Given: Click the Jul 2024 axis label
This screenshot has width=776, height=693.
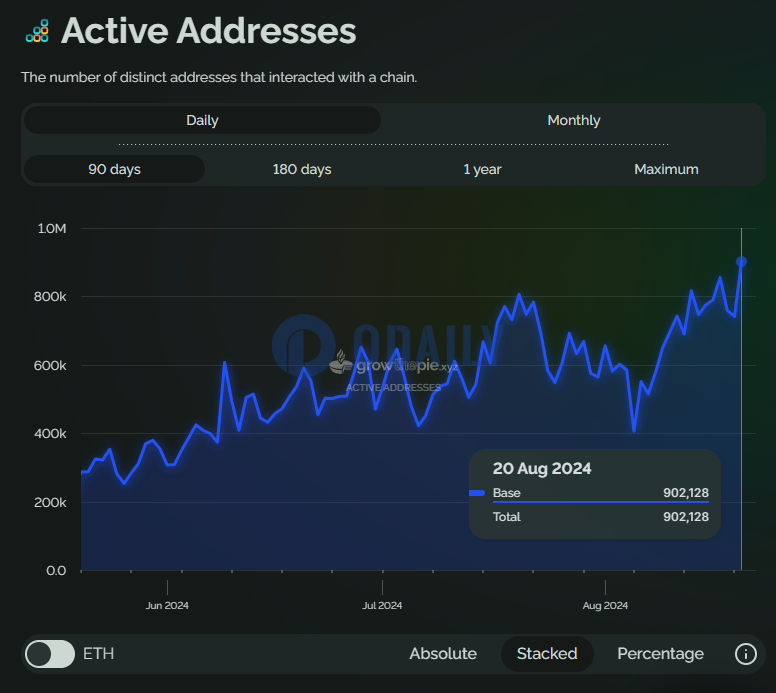Looking at the screenshot, I should coord(382,605).
